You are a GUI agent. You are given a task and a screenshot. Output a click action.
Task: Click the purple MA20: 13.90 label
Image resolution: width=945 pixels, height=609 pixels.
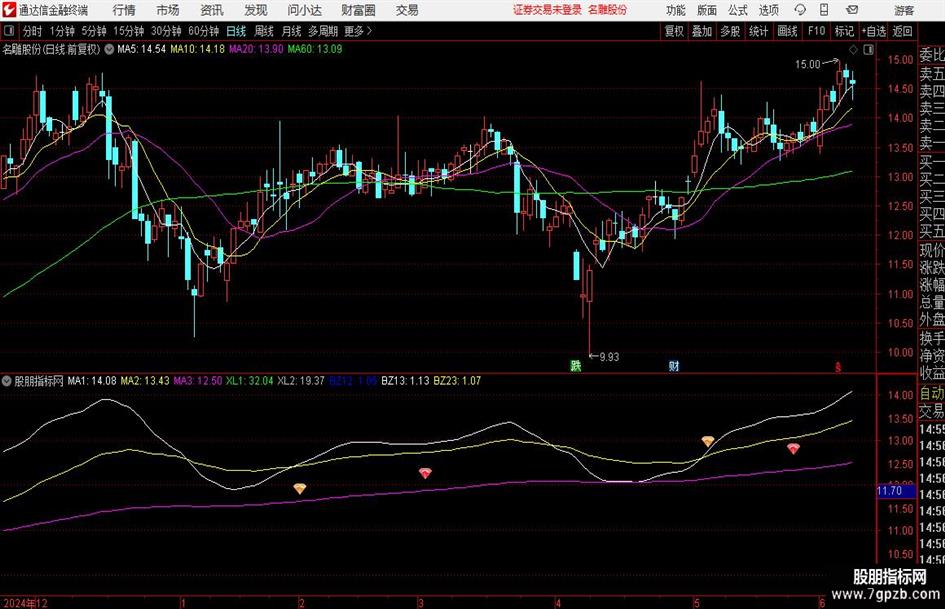point(256,49)
